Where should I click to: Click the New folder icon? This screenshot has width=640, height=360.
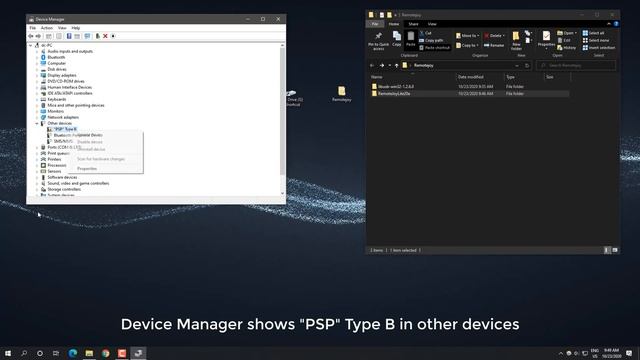pyautogui.click(x=516, y=40)
